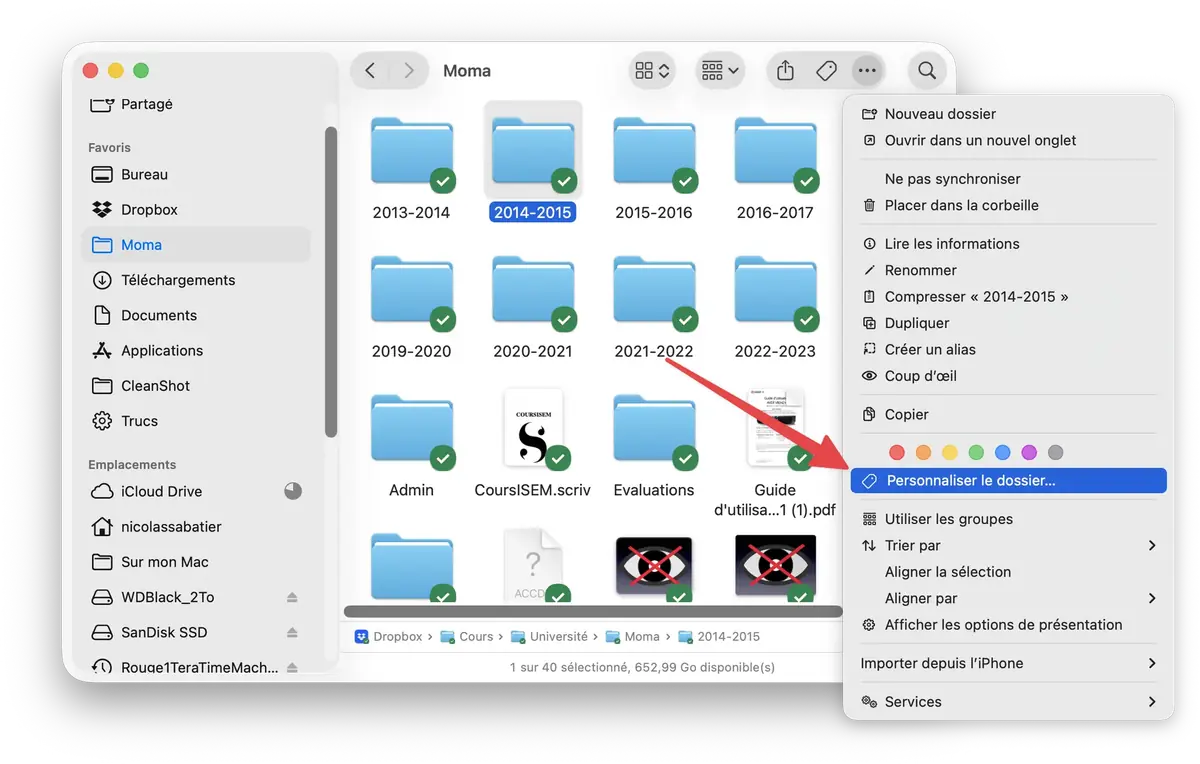Click the back navigation arrow
The image size is (1200, 764).
point(369,70)
